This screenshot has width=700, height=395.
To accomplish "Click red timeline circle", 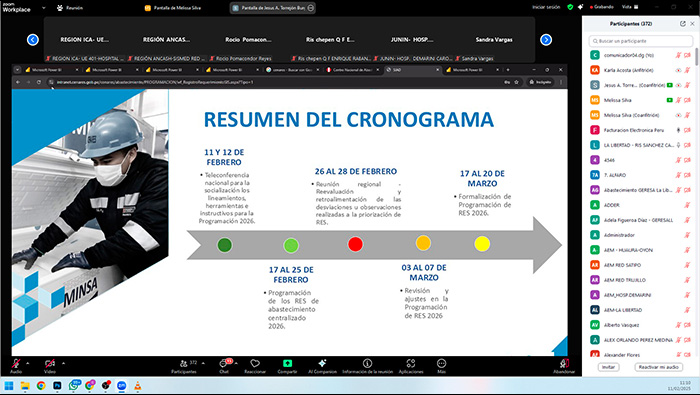I will (355, 244).
